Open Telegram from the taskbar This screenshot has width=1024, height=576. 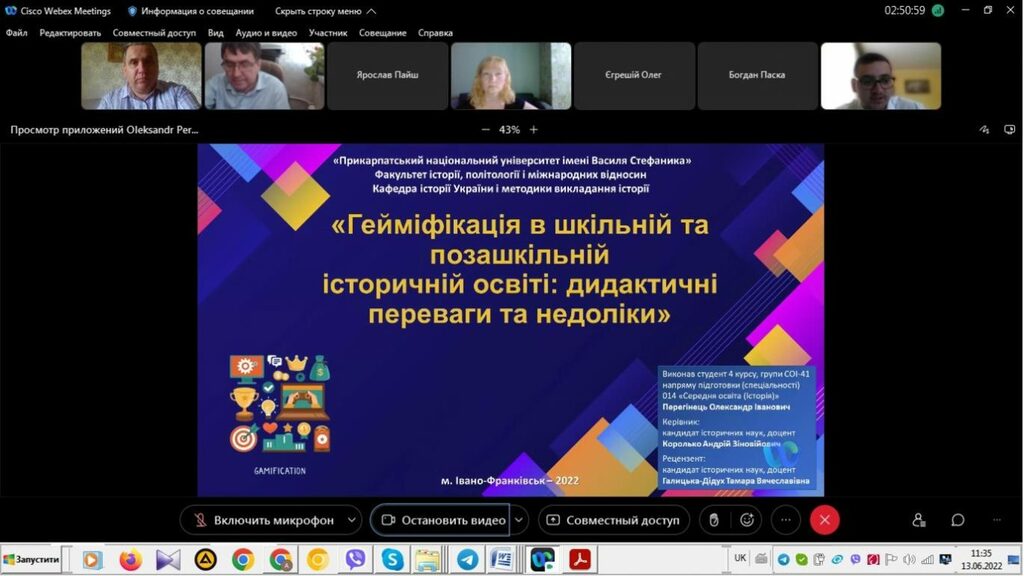[x=466, y=559]
